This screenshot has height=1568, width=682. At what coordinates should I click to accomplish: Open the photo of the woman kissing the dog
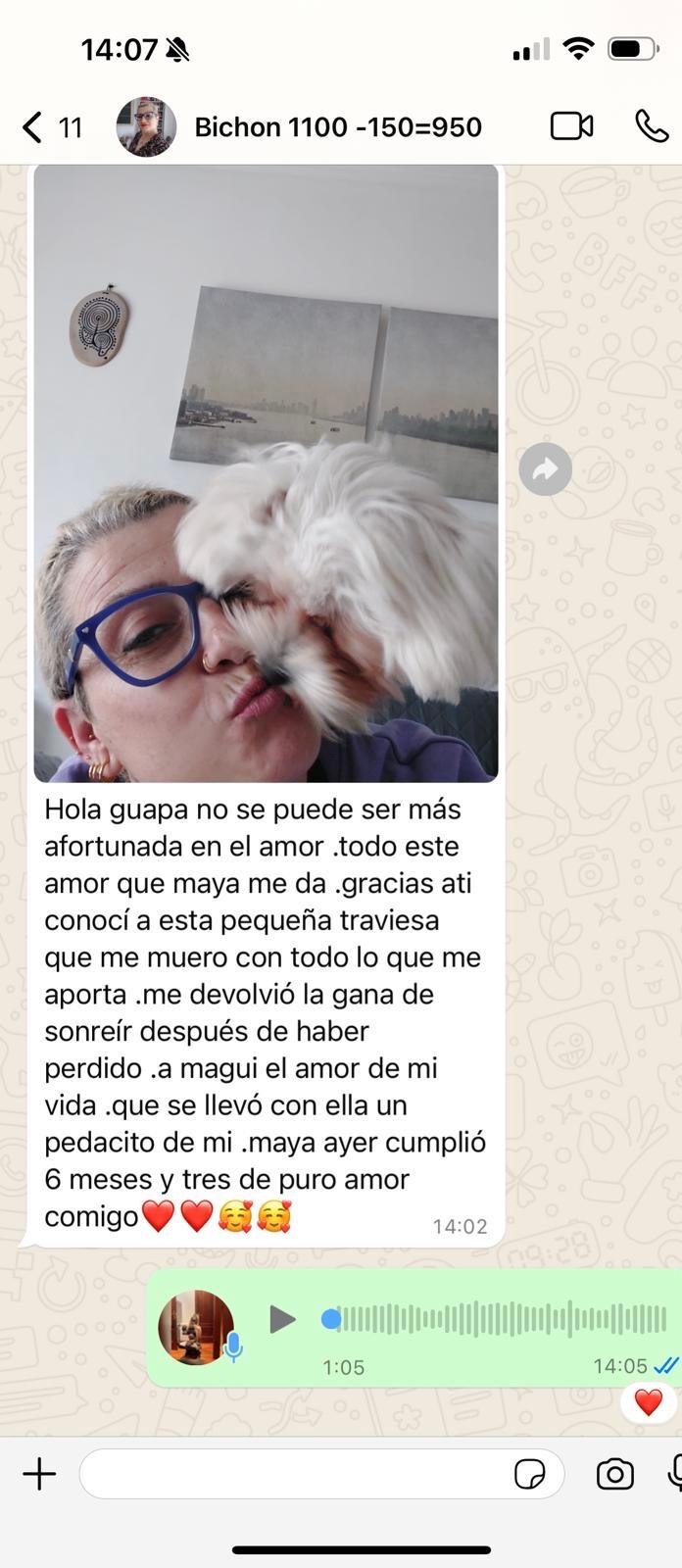click(x=266, y=473)
